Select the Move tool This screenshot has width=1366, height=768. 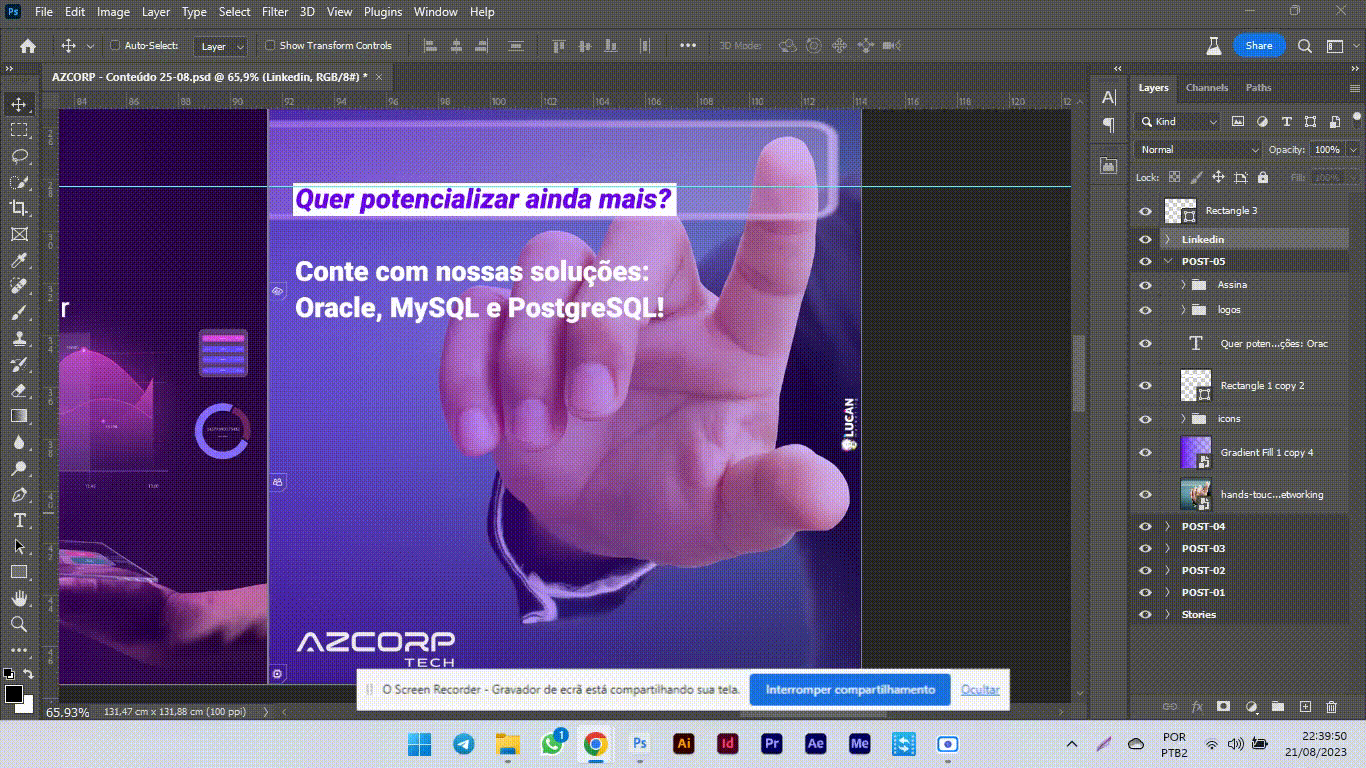(18, 104)
